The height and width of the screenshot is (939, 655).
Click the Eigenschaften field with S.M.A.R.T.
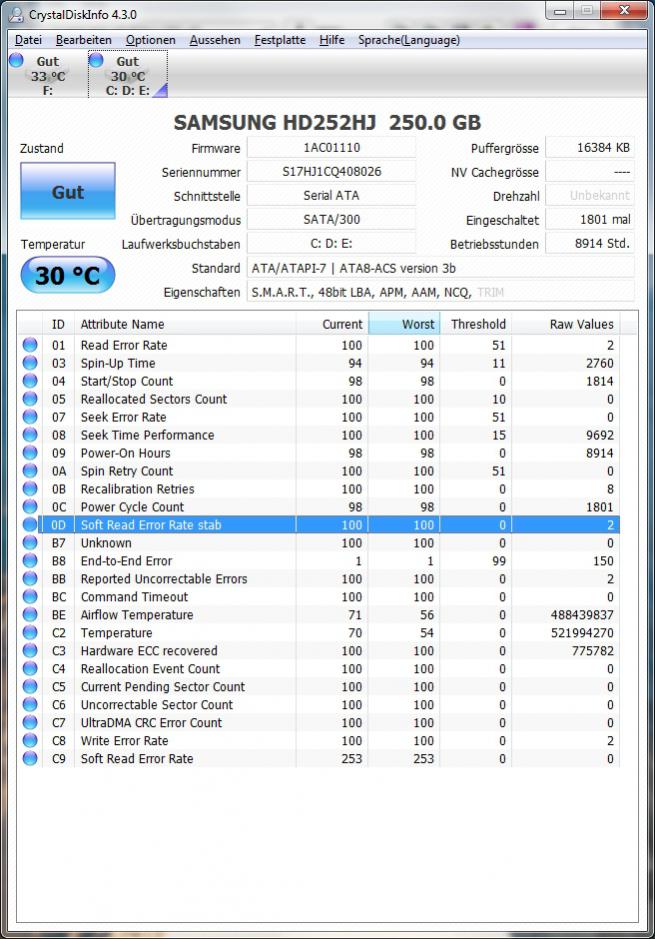pyautogui.click(x=441, y=292)
